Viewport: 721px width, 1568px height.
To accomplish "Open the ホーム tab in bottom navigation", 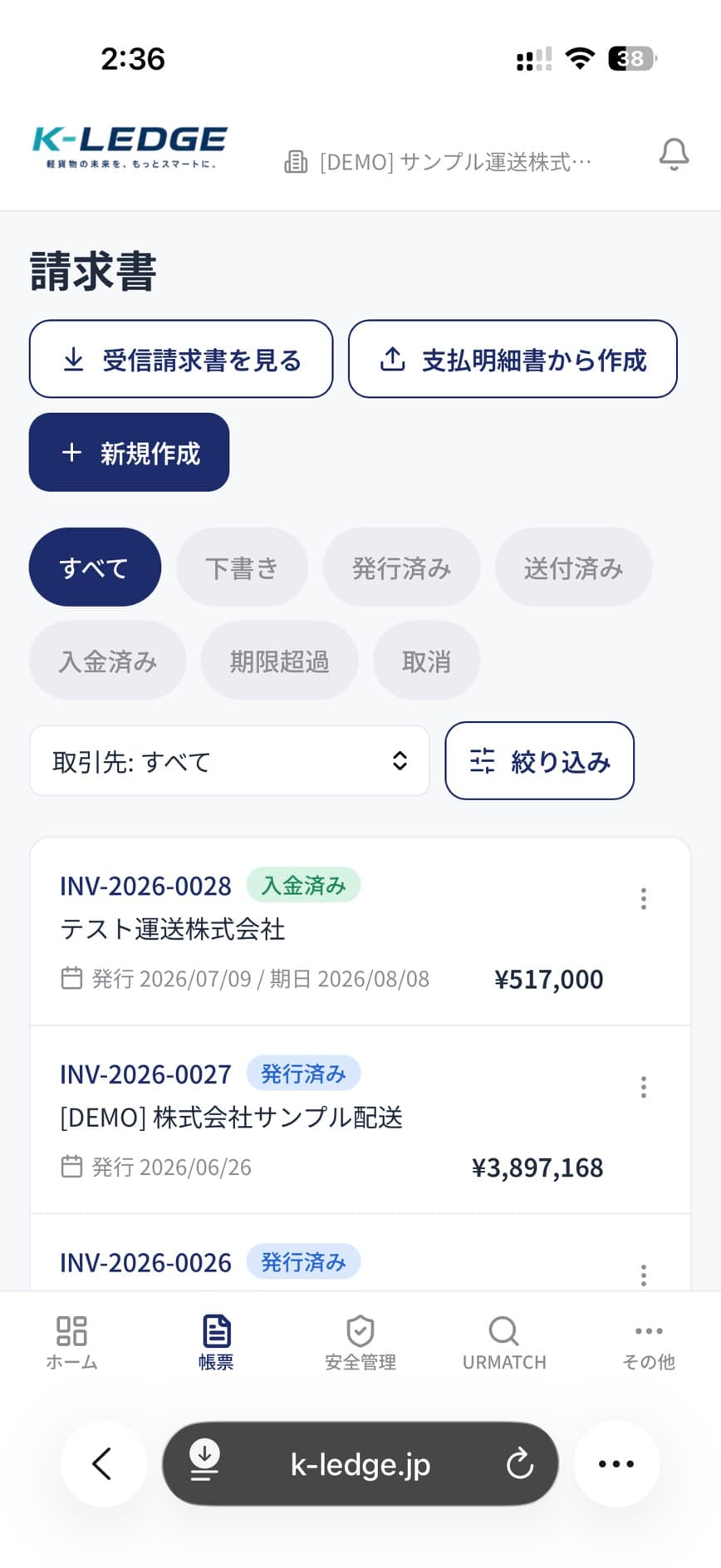I will [71, 1342].
